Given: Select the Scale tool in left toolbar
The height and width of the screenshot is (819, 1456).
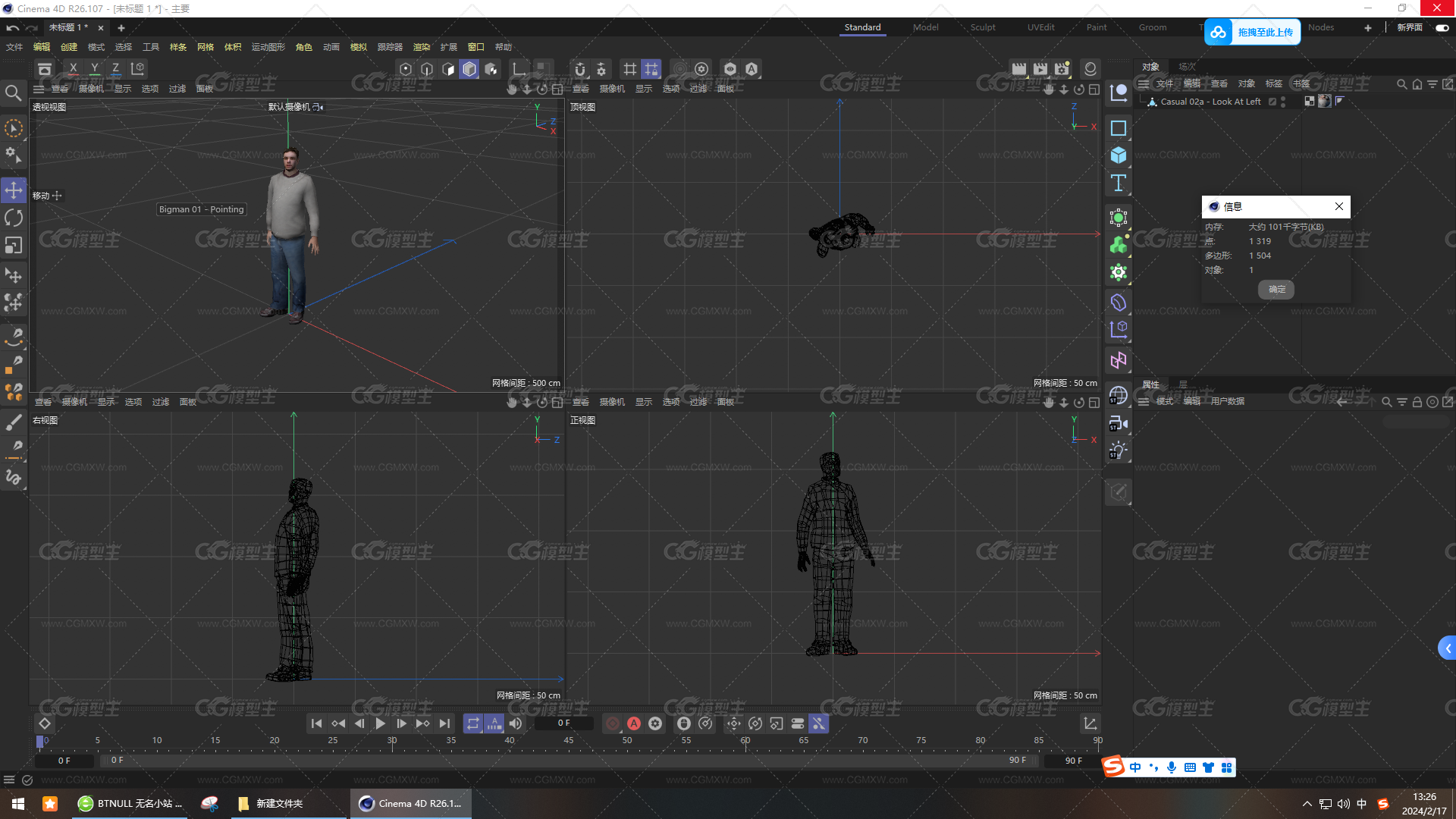Looking at the screenshot, I should click(14, 245).
